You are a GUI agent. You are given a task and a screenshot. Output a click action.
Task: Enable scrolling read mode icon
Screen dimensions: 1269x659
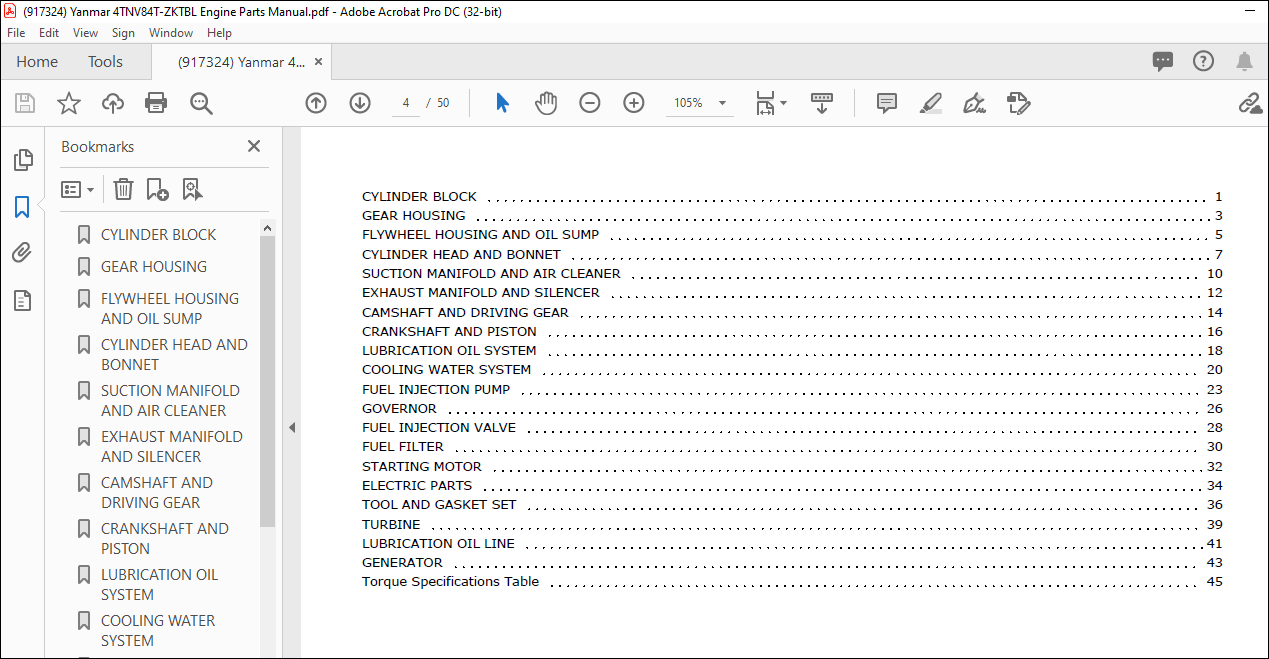(x=822, y=103)
